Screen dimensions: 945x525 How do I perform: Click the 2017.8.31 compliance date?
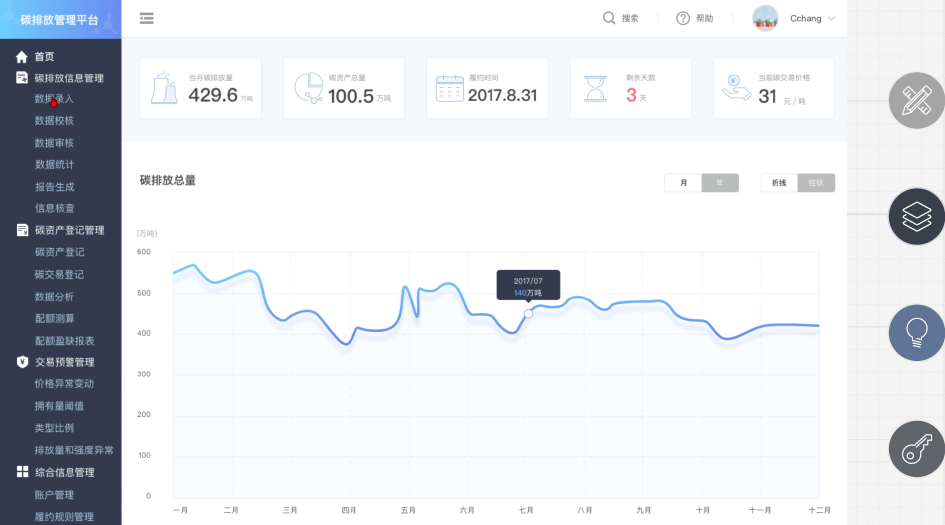502,95
